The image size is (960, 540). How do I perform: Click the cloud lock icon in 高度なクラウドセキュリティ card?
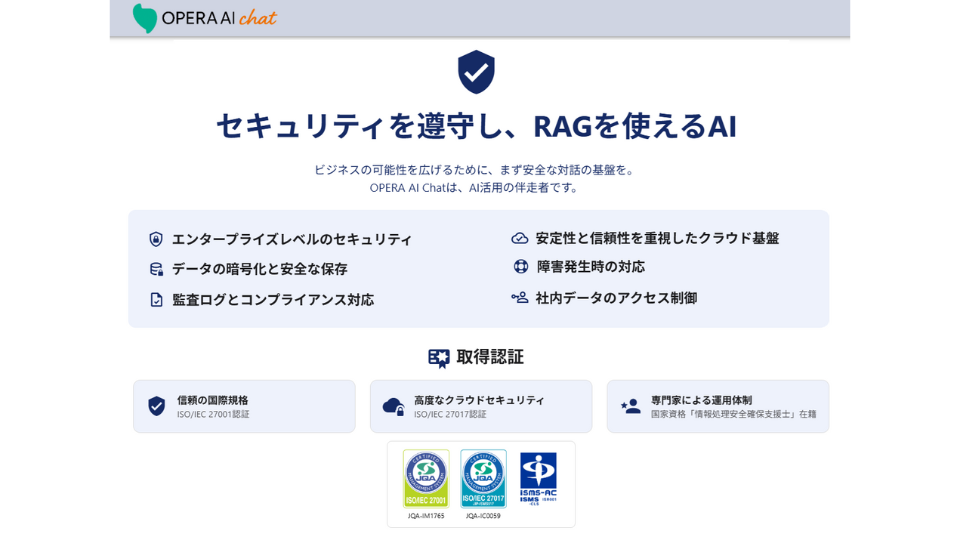394,407
